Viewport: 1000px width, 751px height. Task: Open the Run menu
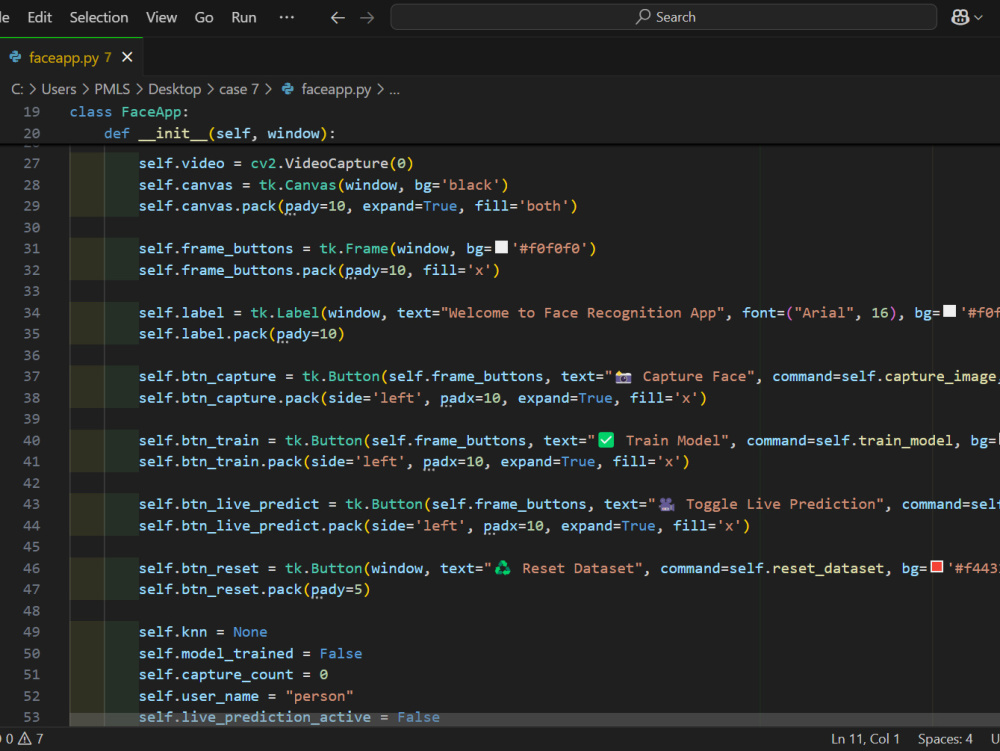[244, 17]
